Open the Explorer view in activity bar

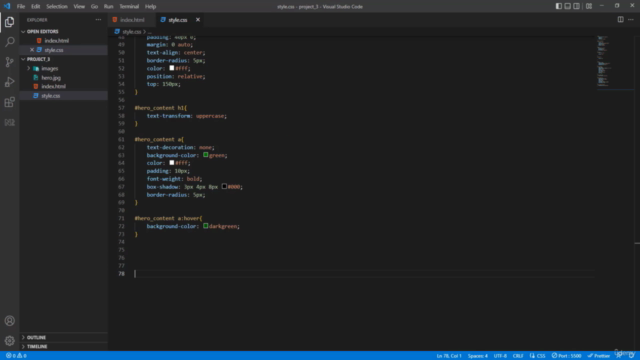click(9, 22)
